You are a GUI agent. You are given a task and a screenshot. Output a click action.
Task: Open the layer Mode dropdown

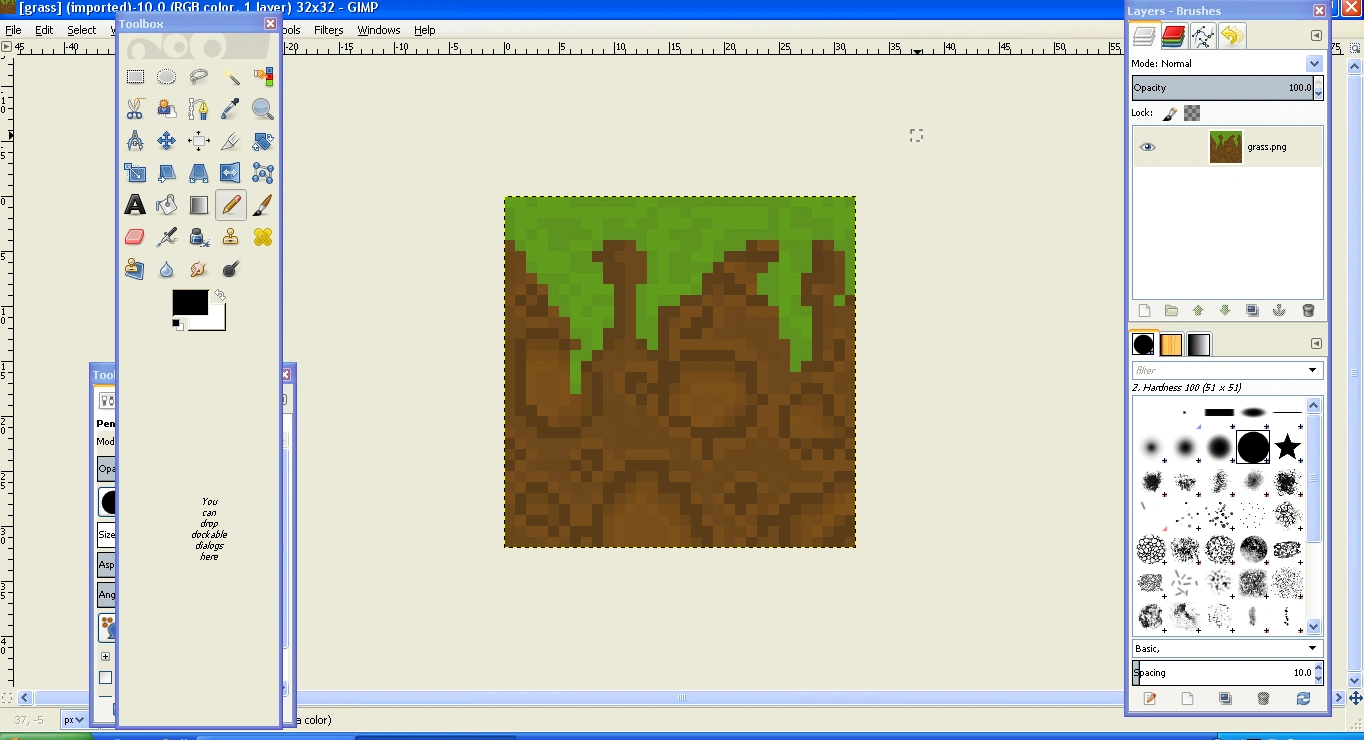click(1315, 62)
